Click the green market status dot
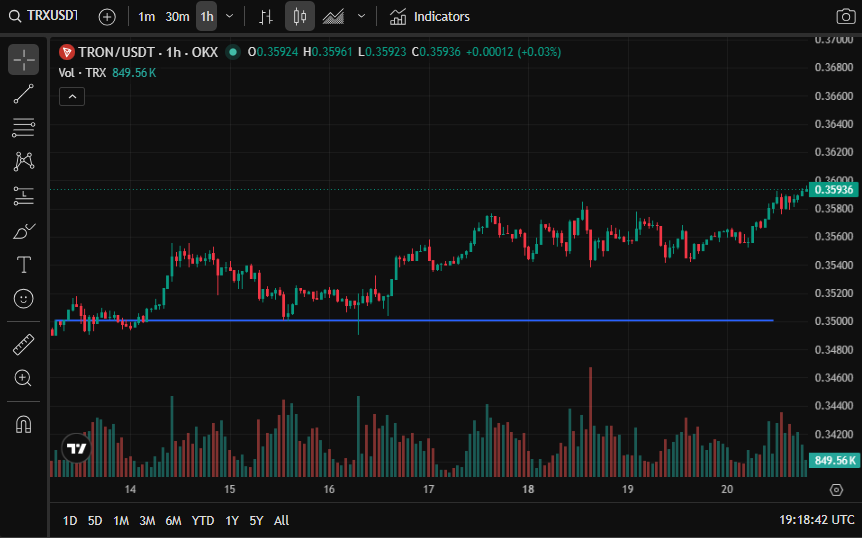 click(233, 52)
